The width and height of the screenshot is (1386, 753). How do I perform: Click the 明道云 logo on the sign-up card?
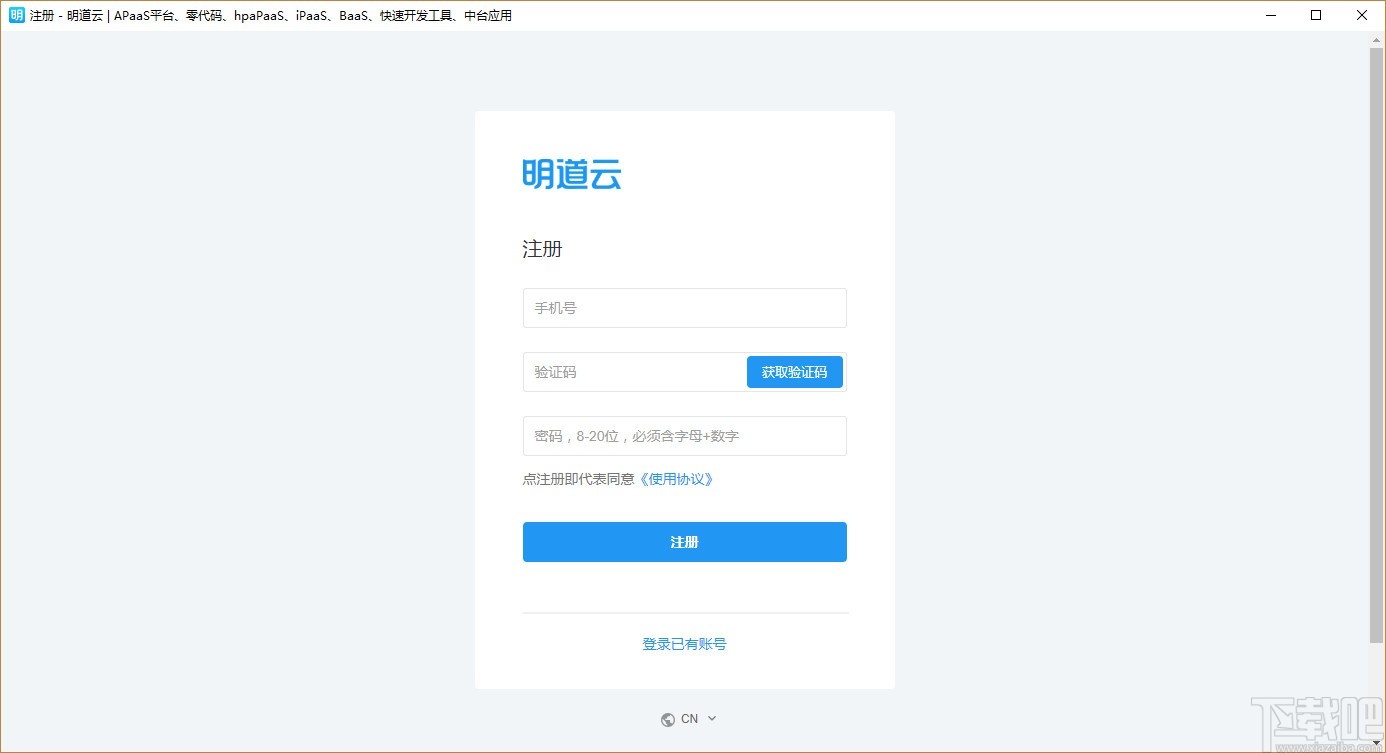[x=572, y=174]
